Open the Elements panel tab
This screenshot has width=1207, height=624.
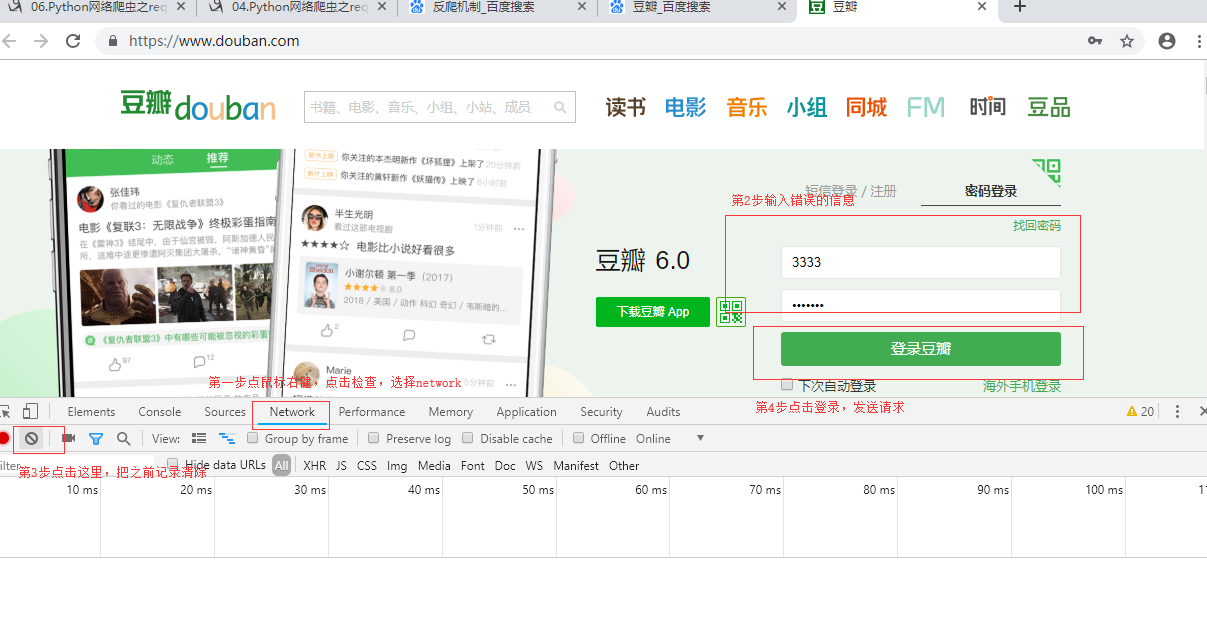[x=92, y=411]
